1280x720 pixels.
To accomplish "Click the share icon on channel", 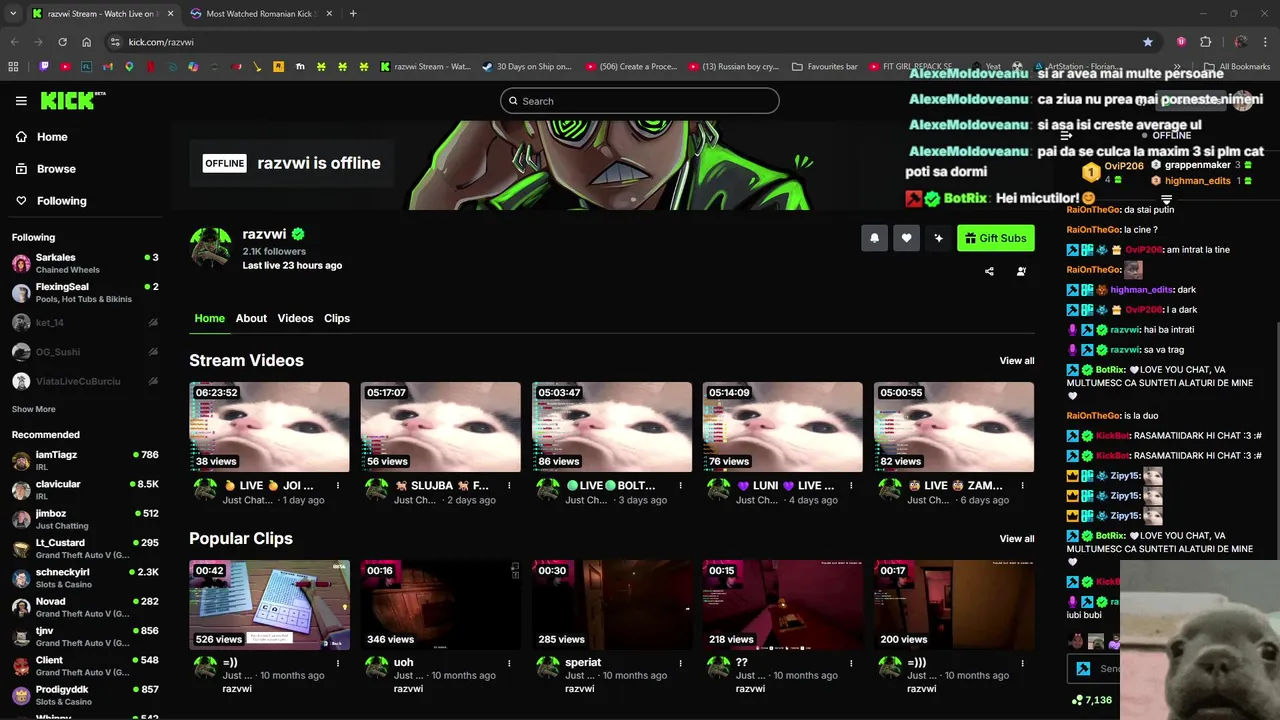I will click(989, 271).
